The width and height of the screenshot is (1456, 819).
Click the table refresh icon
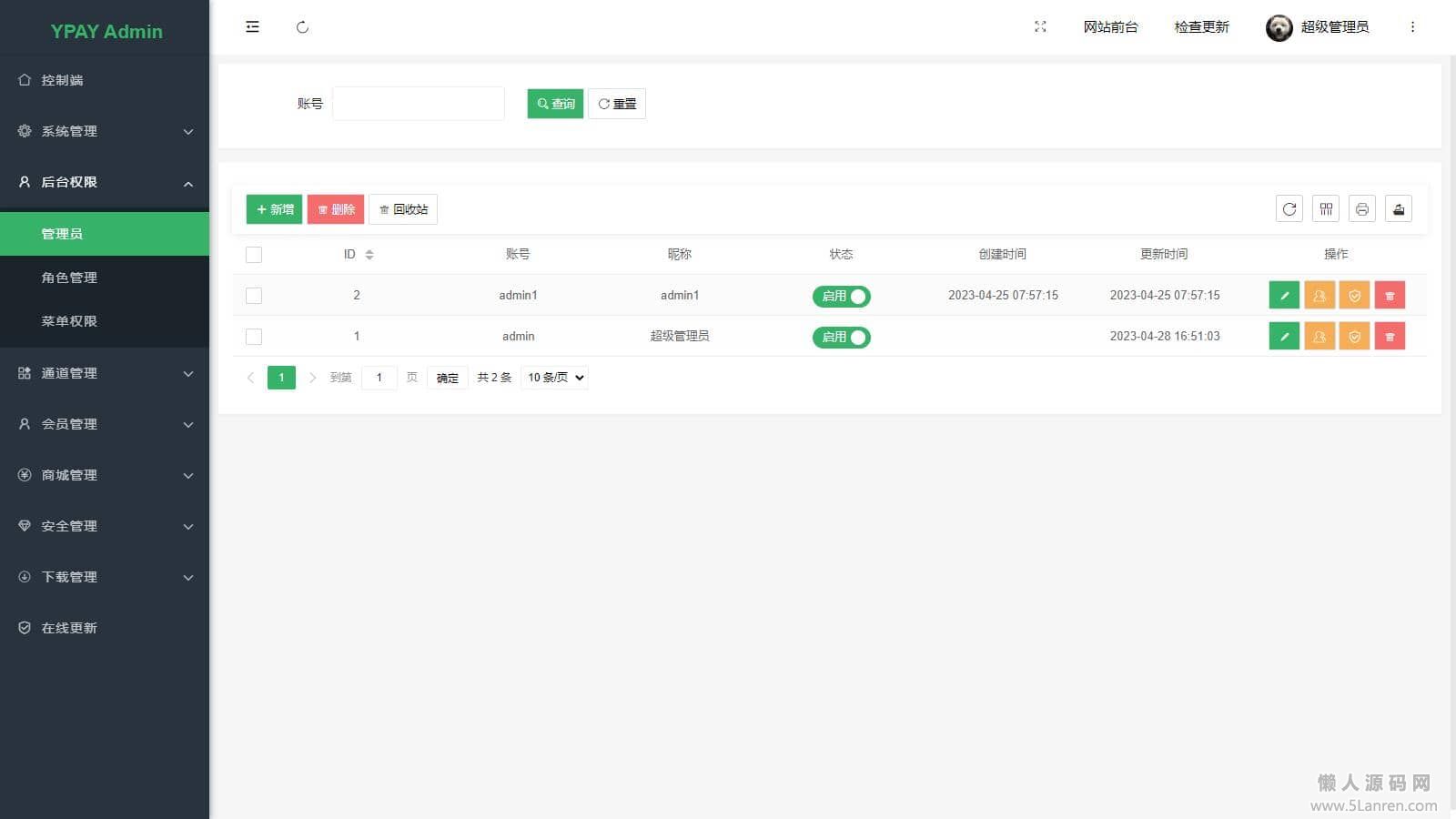1289,209
